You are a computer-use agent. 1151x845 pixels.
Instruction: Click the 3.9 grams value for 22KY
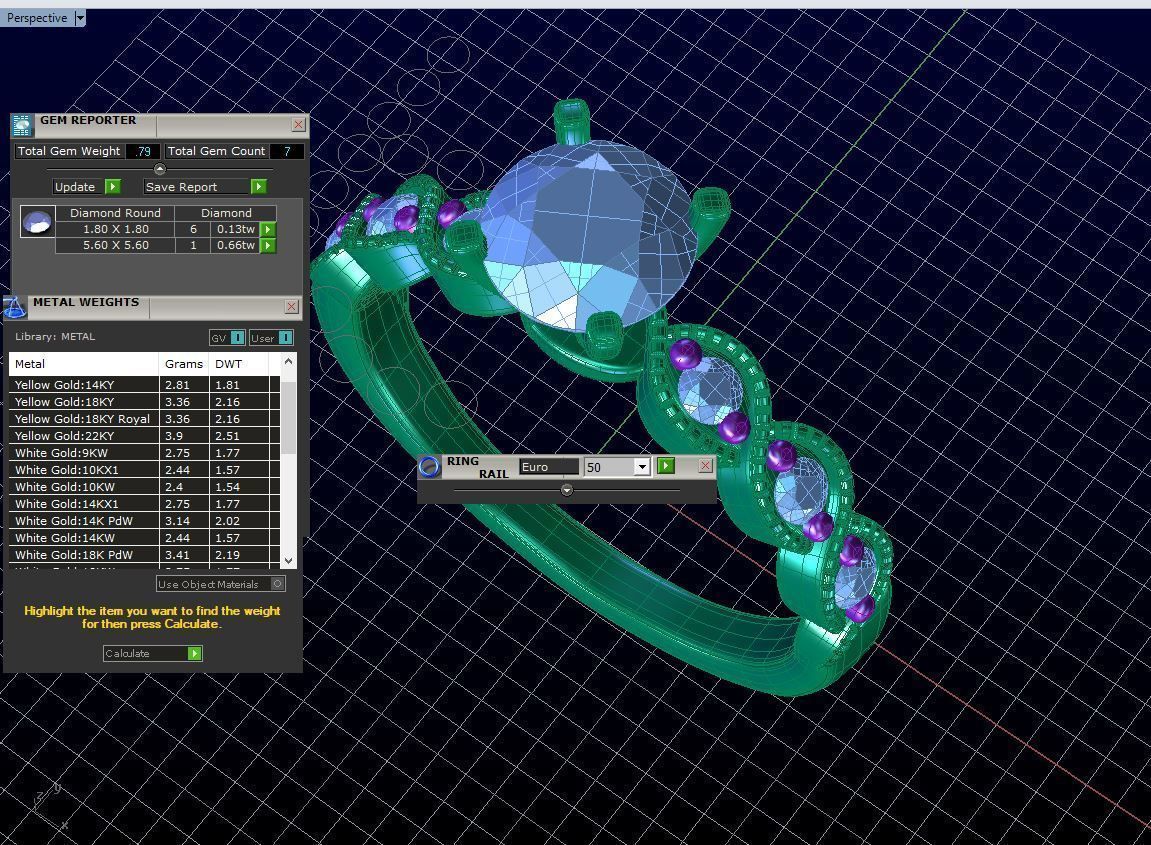tap(184, 435)
